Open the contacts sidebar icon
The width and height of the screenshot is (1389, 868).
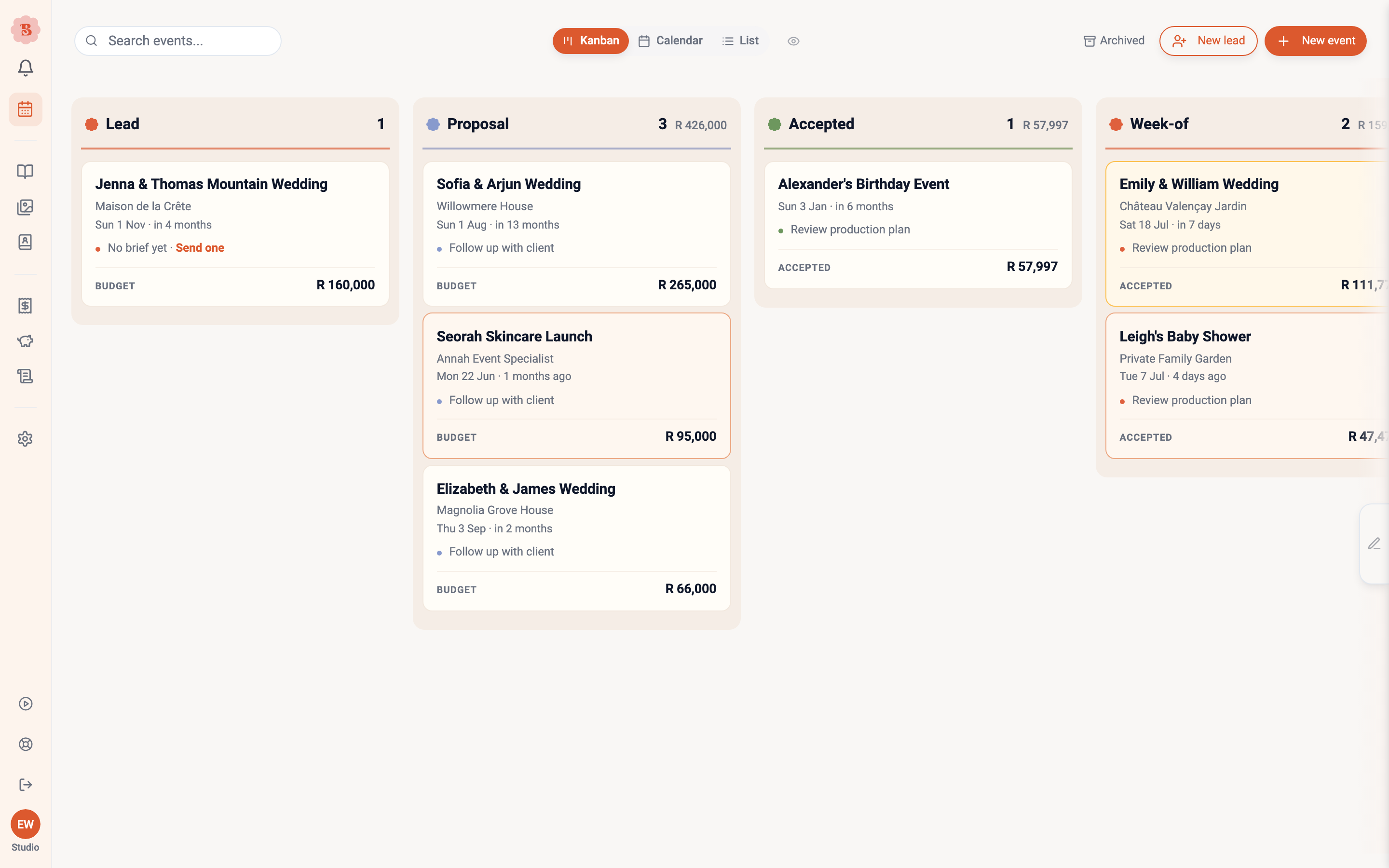tap(25, 242)
